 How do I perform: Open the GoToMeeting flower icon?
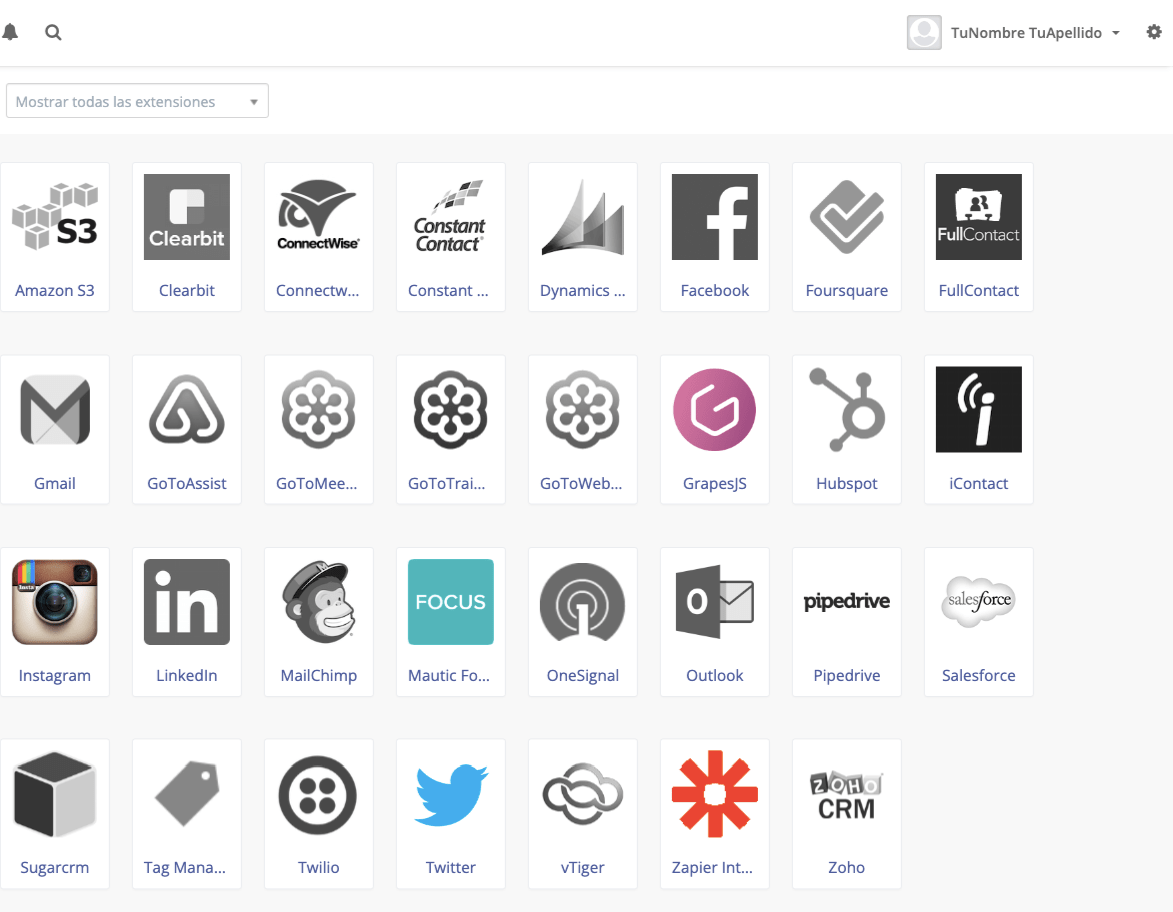319,410
